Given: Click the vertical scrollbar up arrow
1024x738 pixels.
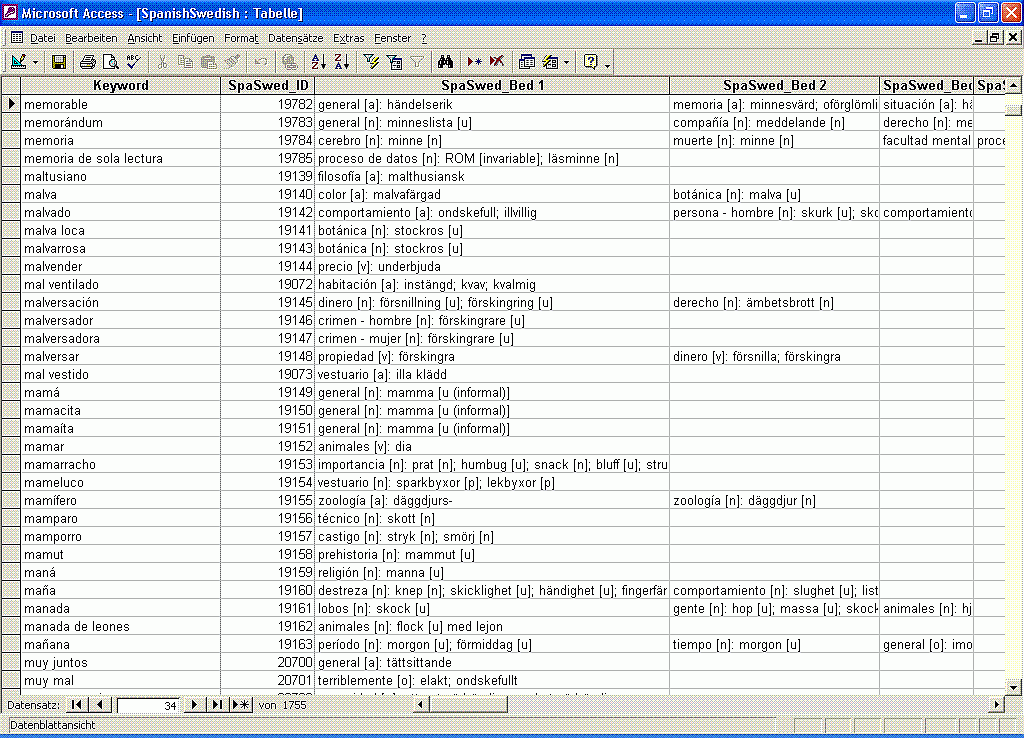Looking at the screenshot, I should point(1014,85).
